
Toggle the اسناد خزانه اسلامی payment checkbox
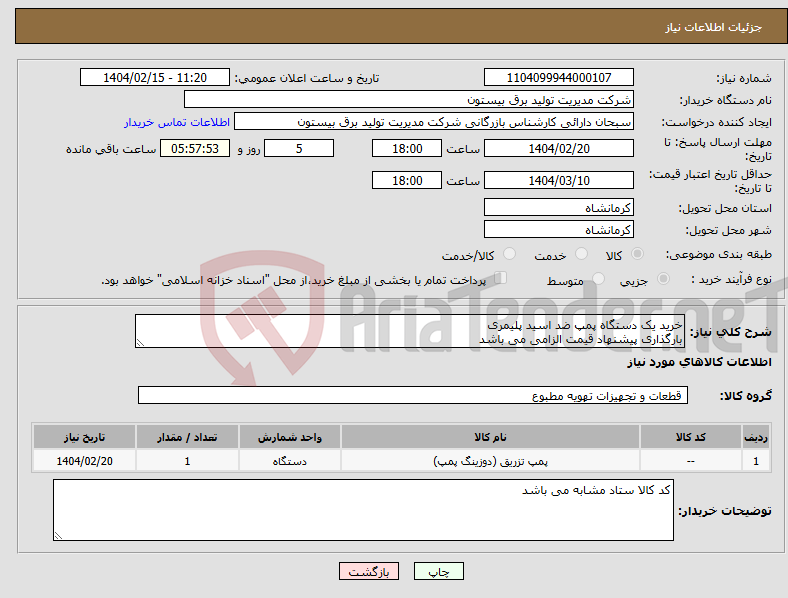501,278
